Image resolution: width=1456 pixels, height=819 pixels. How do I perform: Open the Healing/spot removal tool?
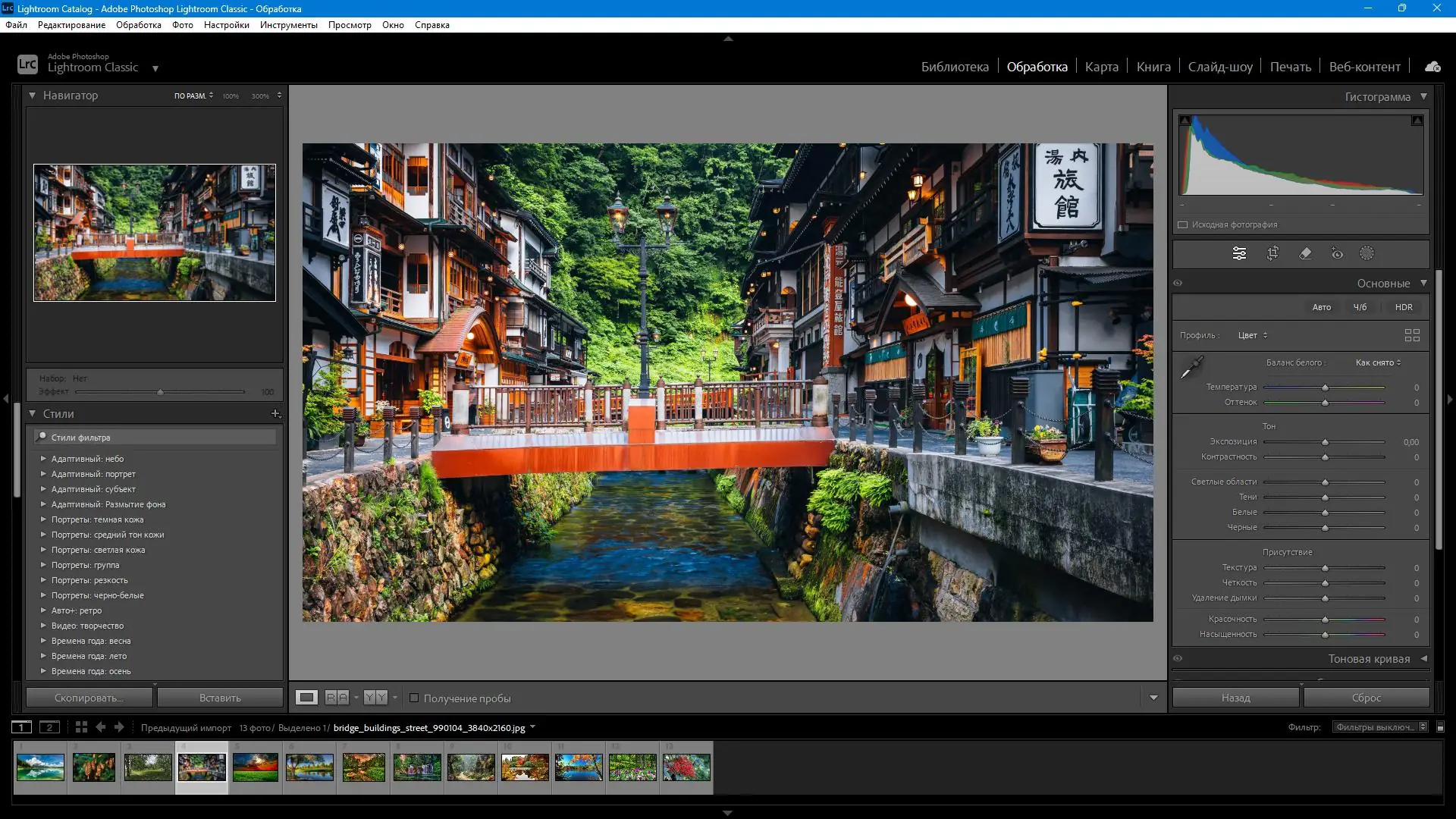[x=1305, y=253]
